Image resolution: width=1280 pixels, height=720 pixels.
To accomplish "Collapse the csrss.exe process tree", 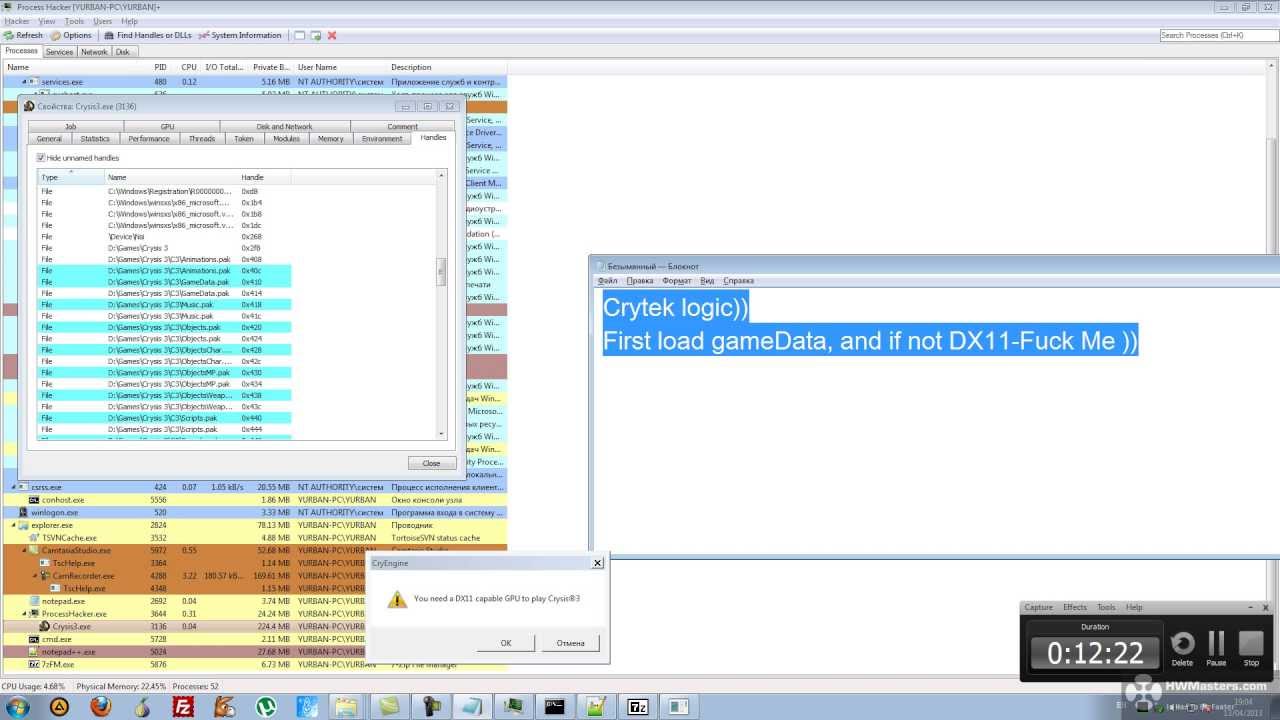I will click(14, 487).
